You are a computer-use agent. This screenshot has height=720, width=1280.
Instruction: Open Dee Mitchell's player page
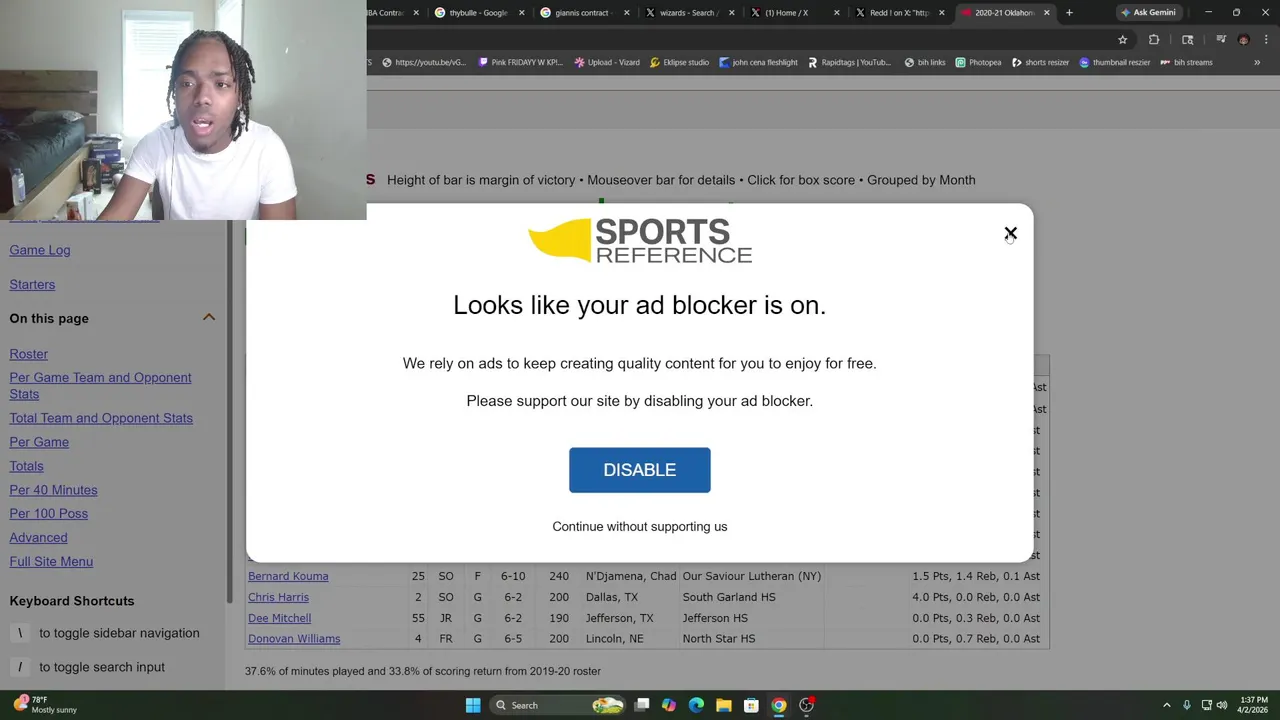279,618
